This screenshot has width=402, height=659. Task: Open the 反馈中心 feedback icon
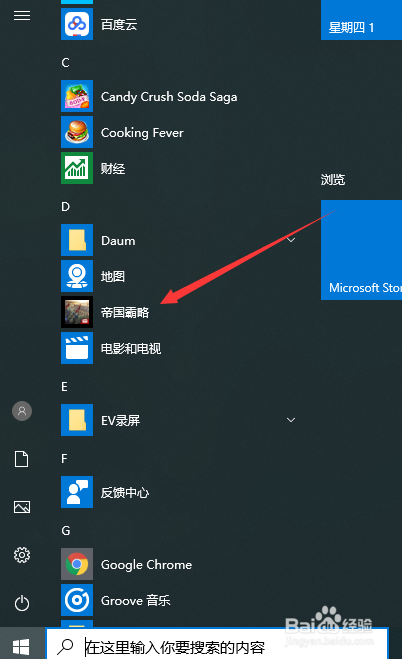pyautogui.click(x=77, y=492)
